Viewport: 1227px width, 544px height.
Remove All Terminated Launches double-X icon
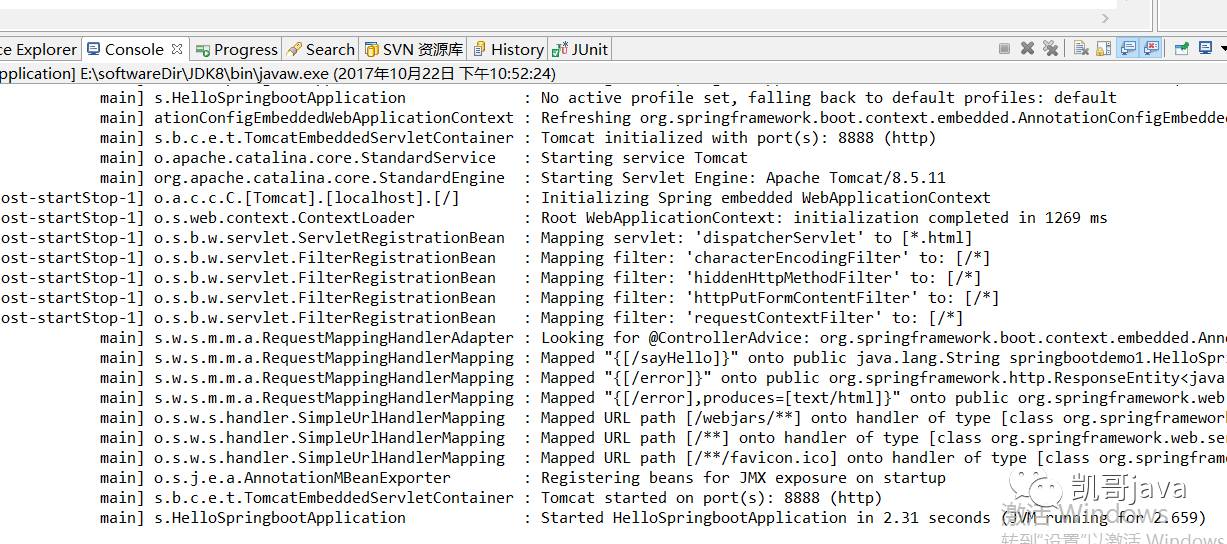1050,48
